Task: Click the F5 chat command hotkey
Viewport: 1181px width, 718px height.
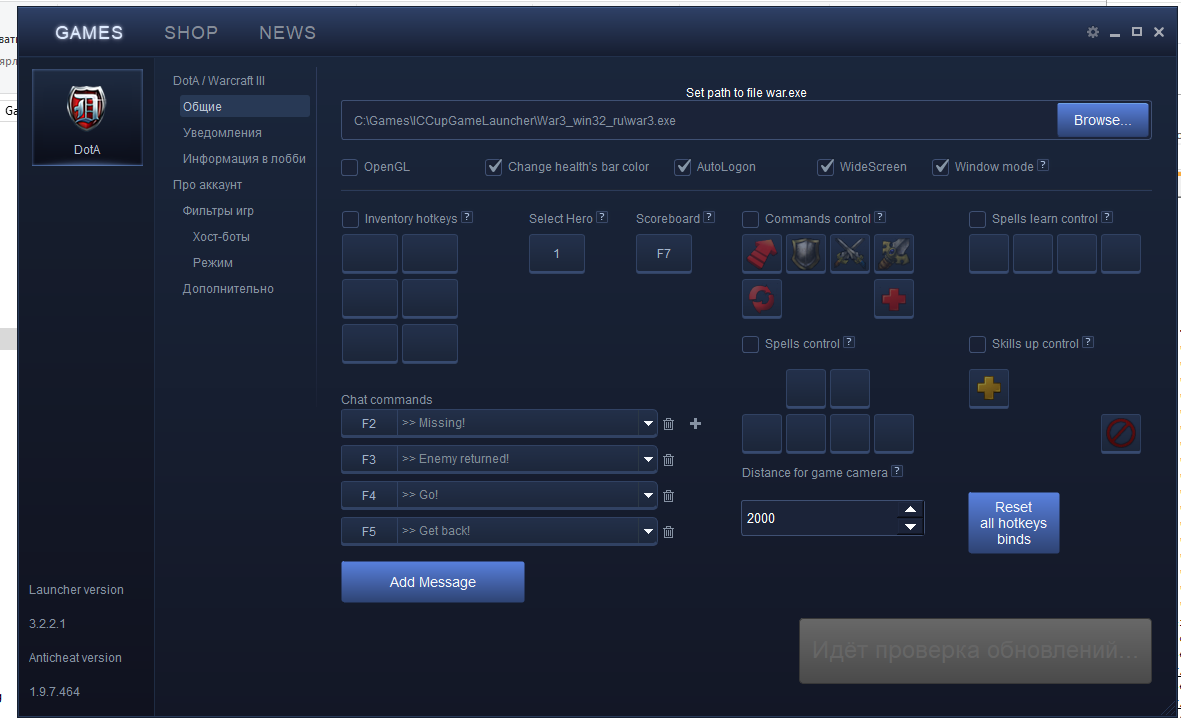Action: pos(369,532)
